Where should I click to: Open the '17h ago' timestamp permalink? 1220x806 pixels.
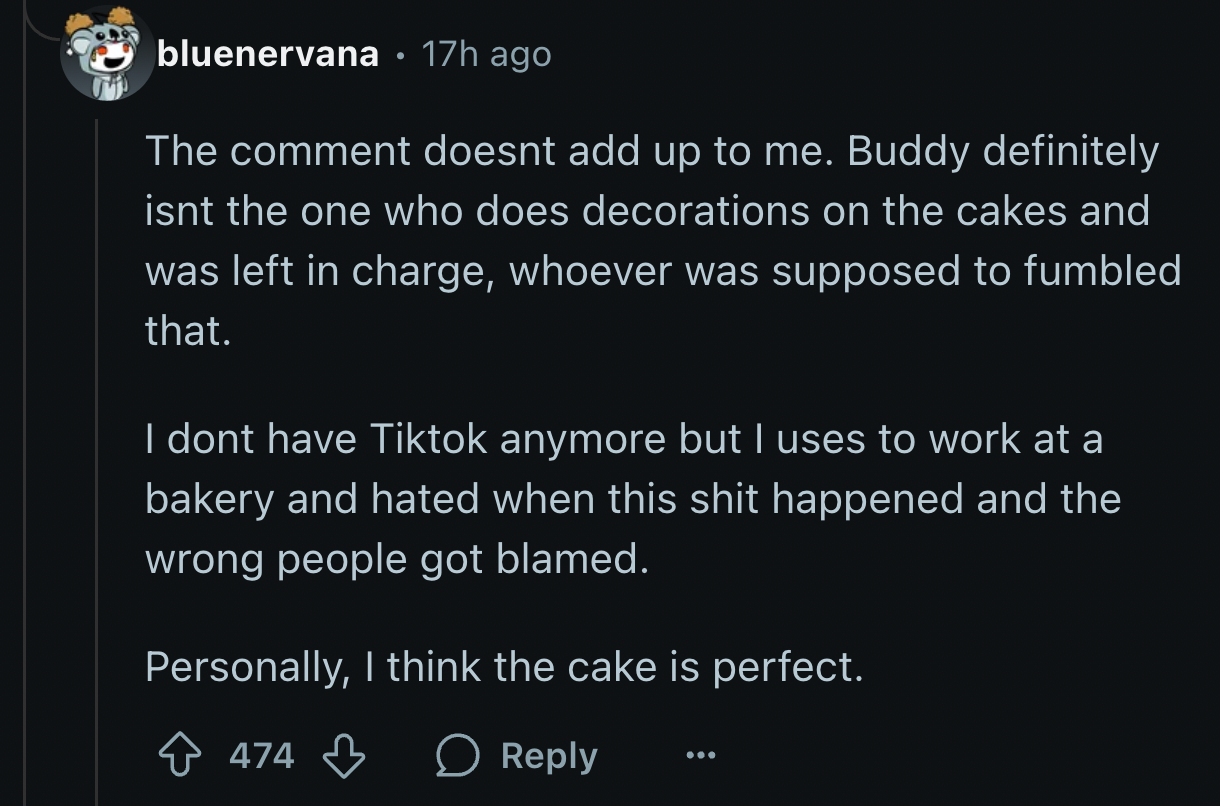pos(486,54)
